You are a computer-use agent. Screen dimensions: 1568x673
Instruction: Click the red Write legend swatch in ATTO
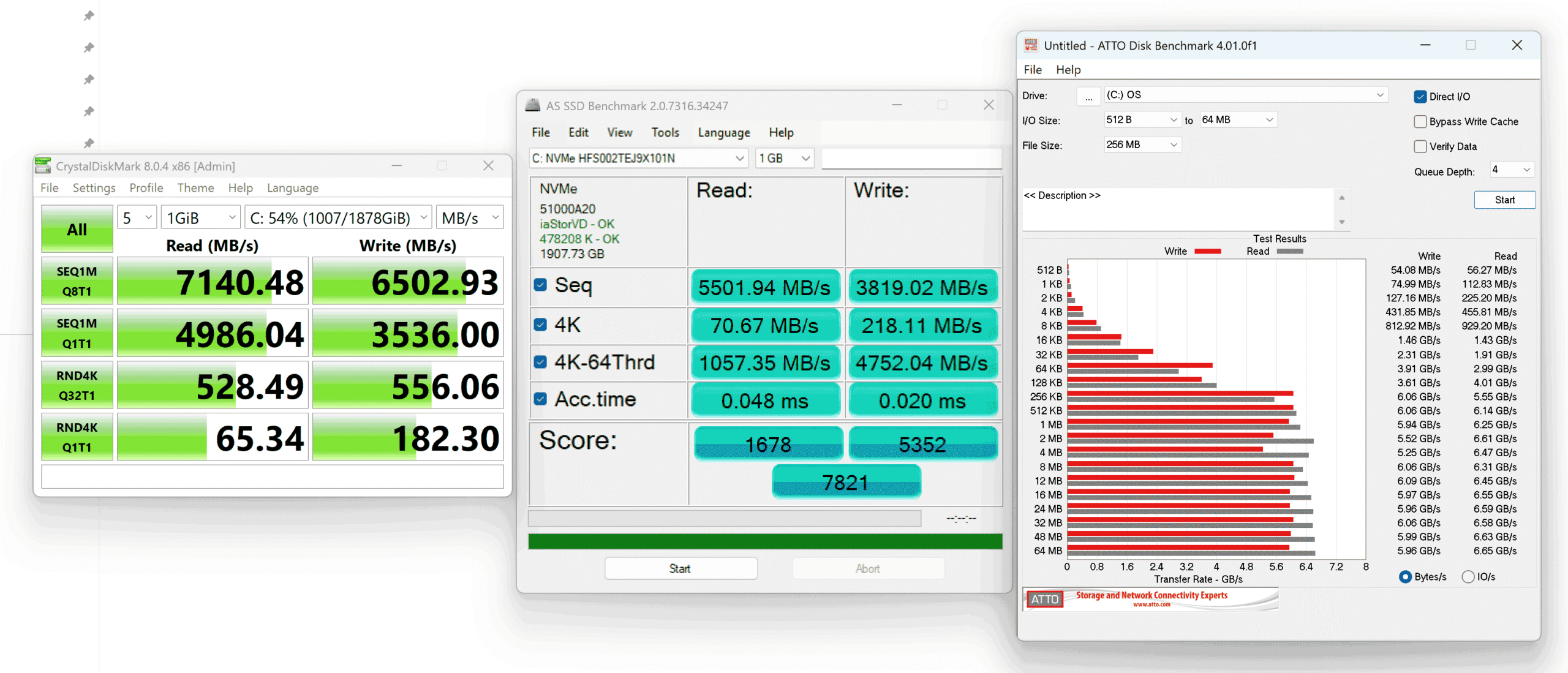(x=1207, y=251)
